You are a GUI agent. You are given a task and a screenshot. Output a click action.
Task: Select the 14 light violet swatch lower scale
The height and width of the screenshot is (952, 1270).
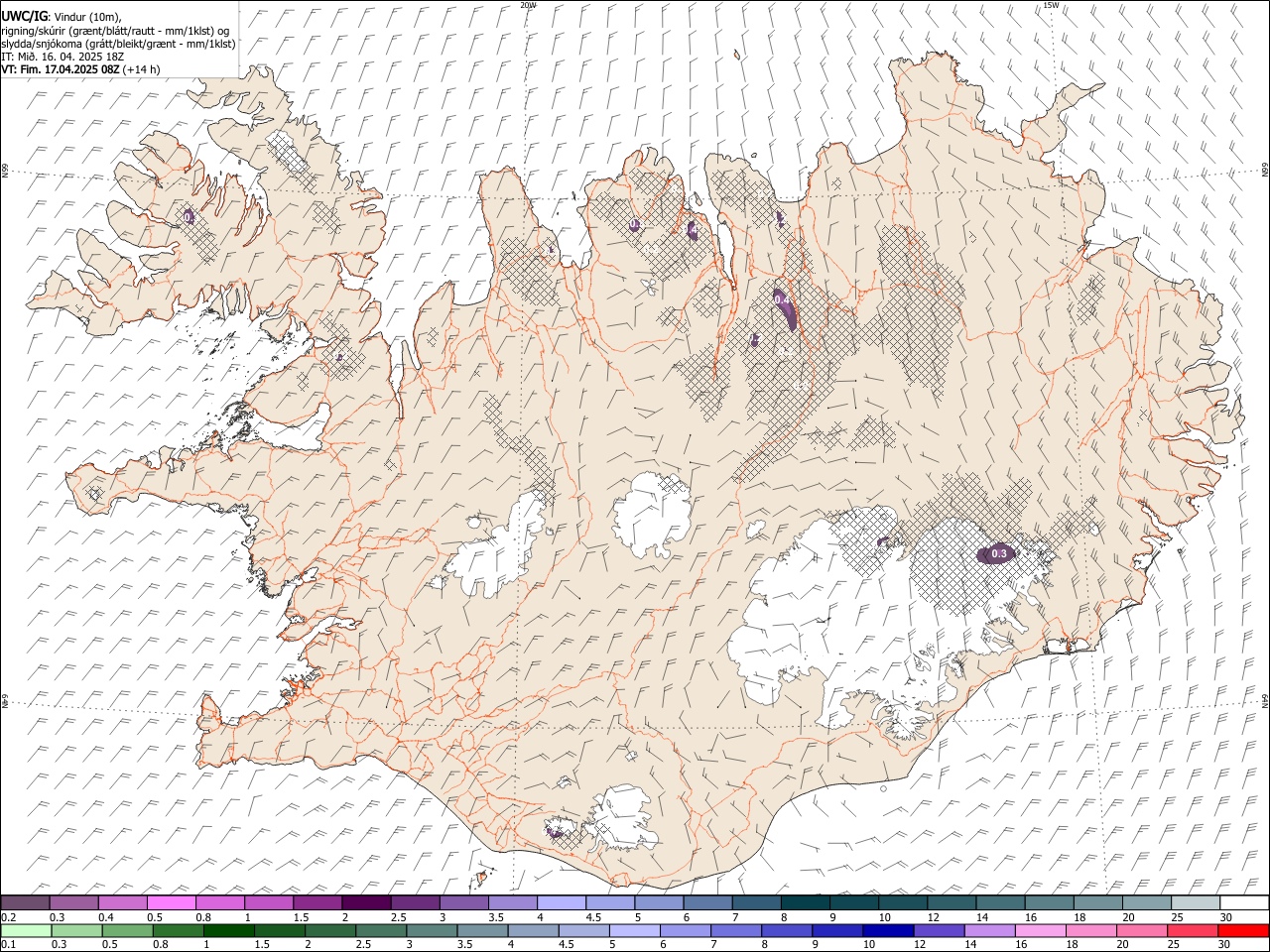pos(988,930)
